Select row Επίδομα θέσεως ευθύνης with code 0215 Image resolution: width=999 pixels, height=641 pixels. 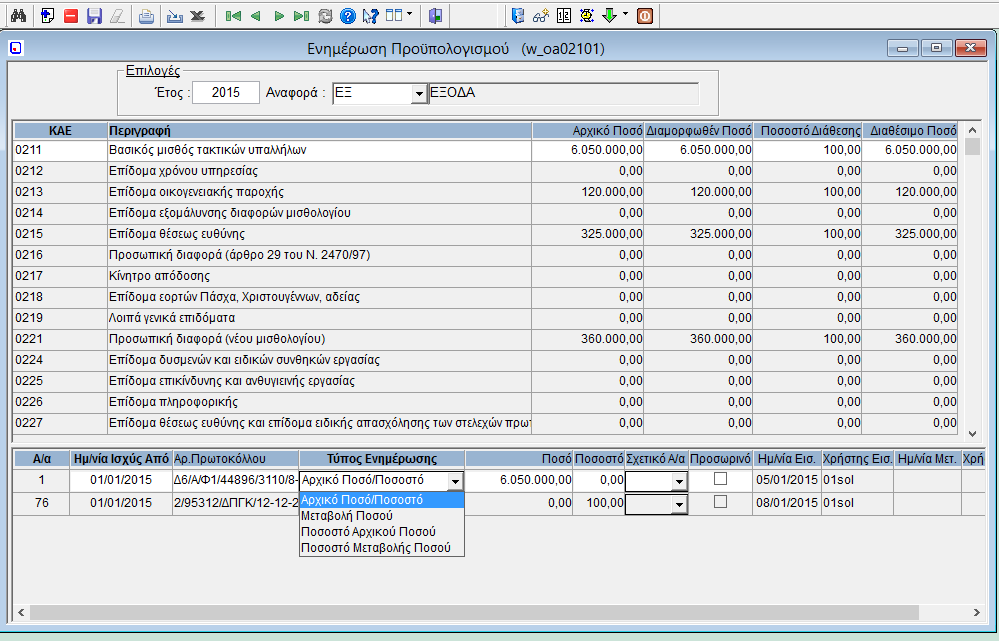click(485, 234)
